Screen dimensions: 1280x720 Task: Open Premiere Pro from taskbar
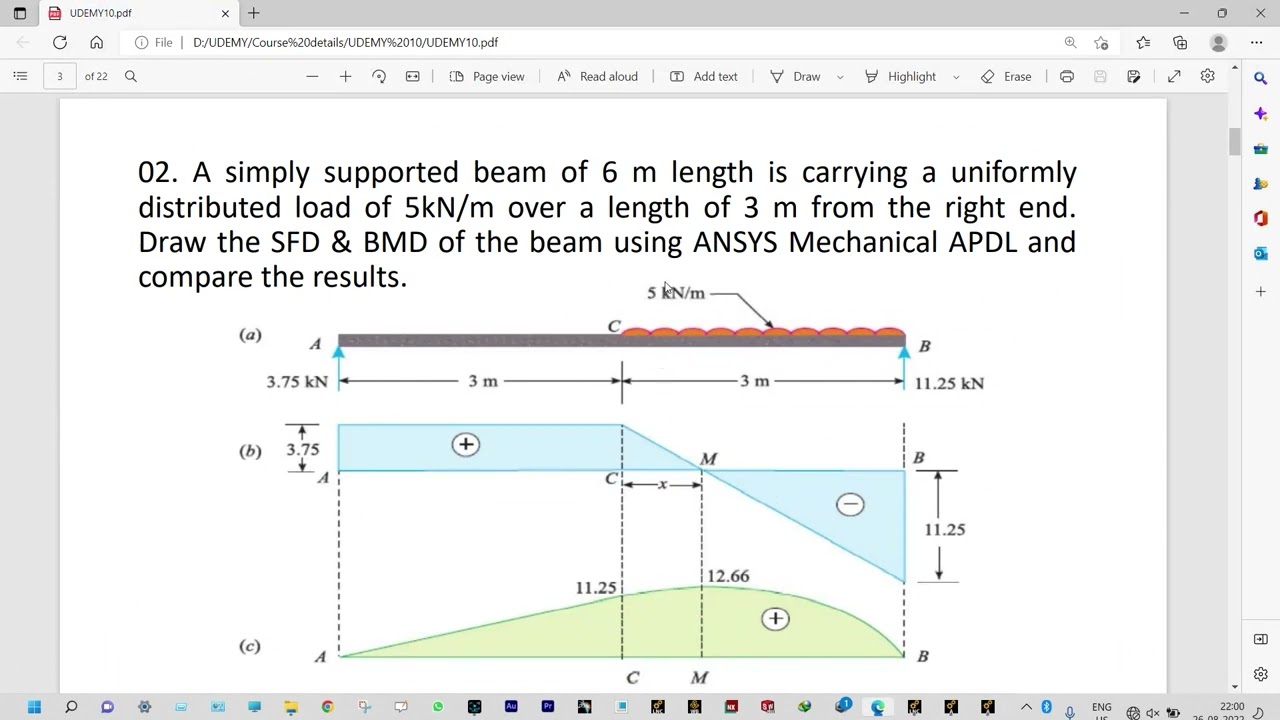(548, 706)
